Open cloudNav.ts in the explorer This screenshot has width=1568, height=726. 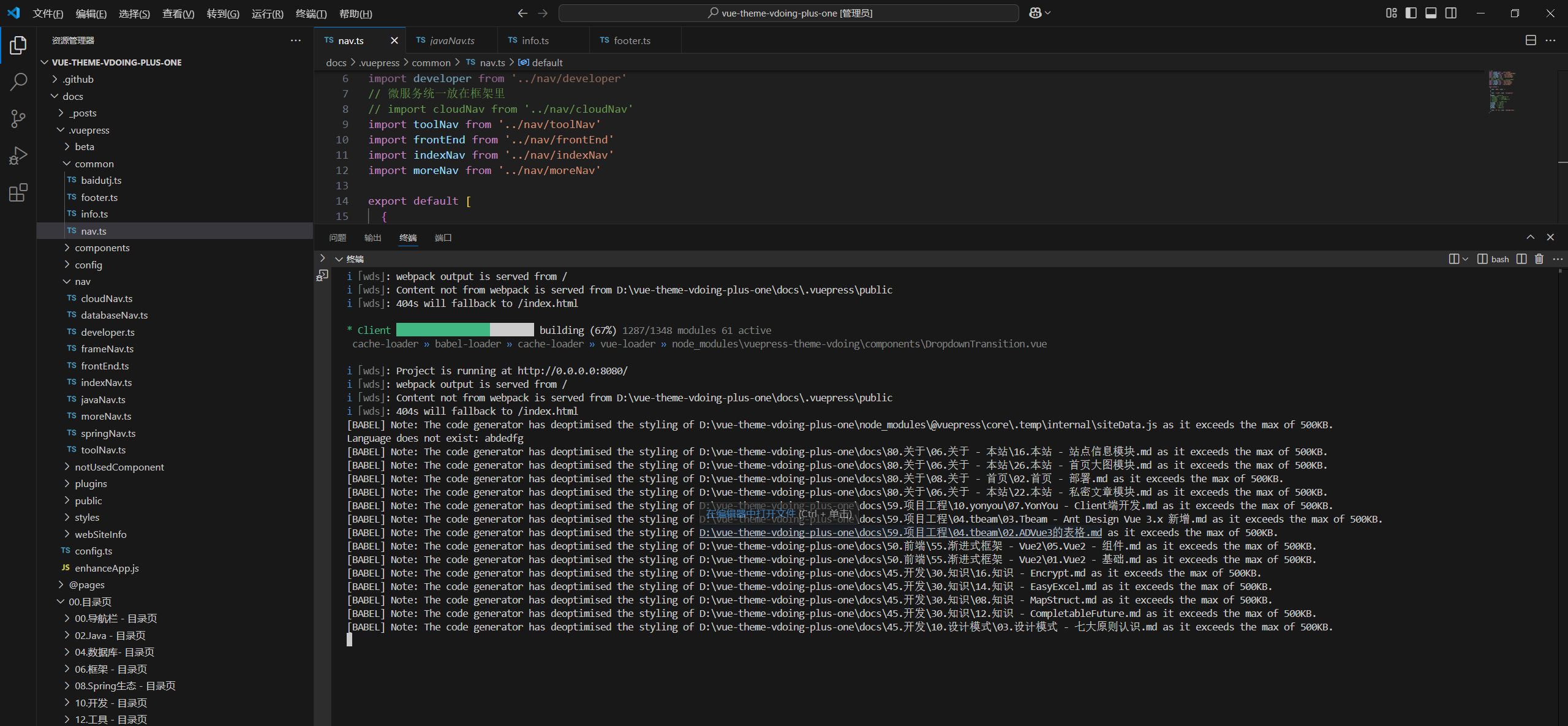[175, 298]
